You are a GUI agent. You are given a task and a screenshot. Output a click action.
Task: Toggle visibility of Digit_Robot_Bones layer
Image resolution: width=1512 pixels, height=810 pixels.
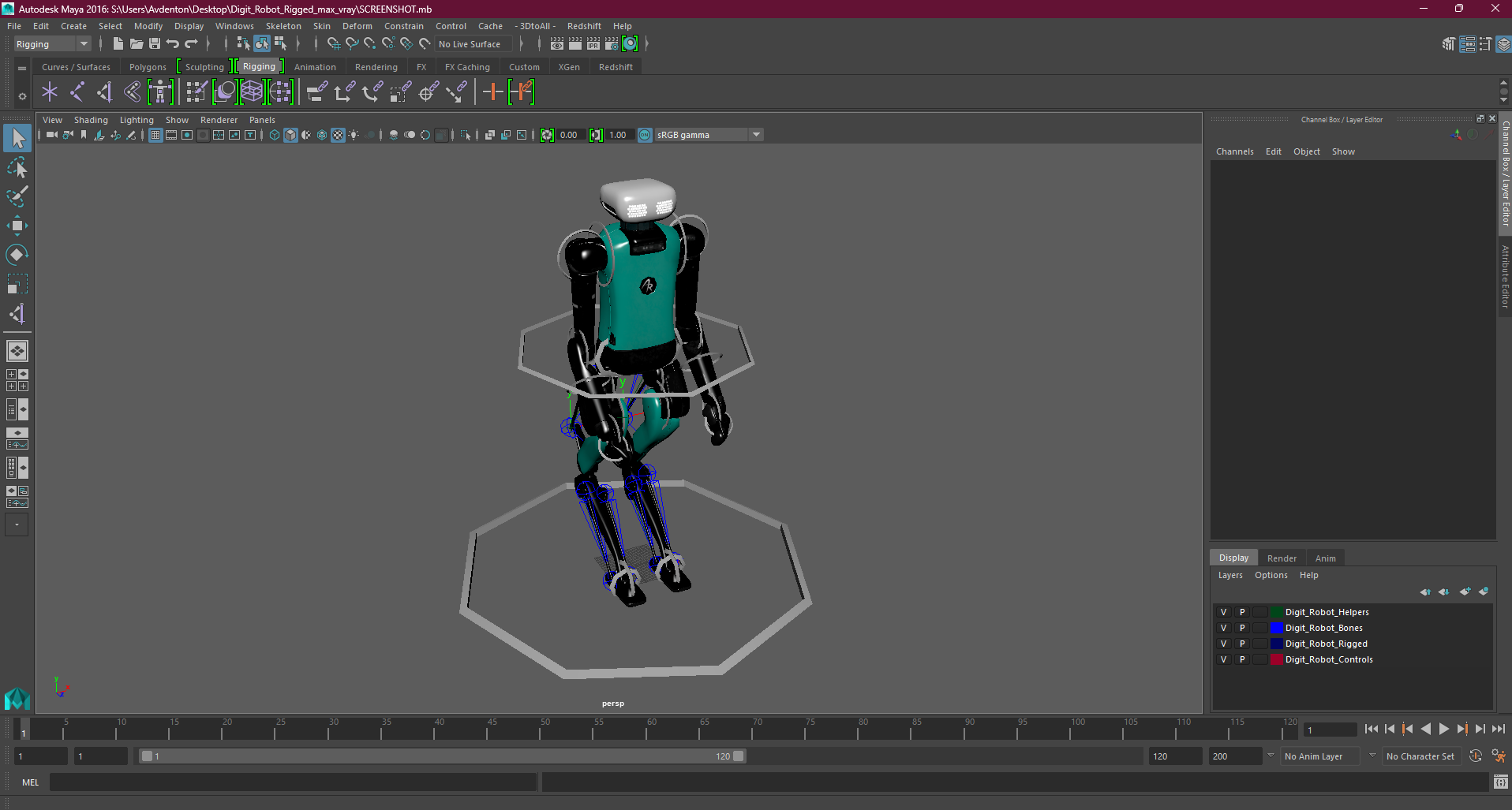(1224, 628)
